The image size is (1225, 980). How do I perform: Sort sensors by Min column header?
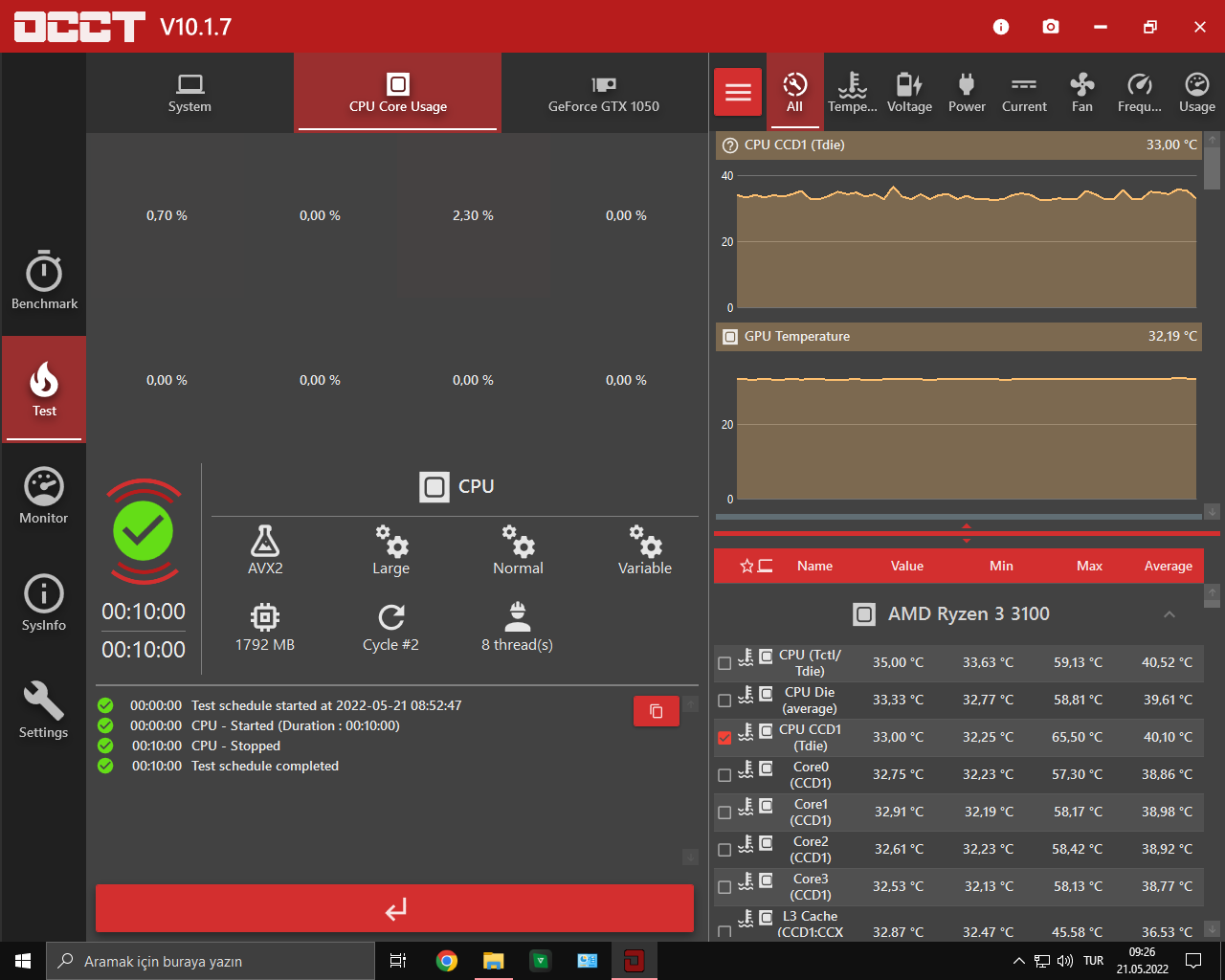point(1001,566)
